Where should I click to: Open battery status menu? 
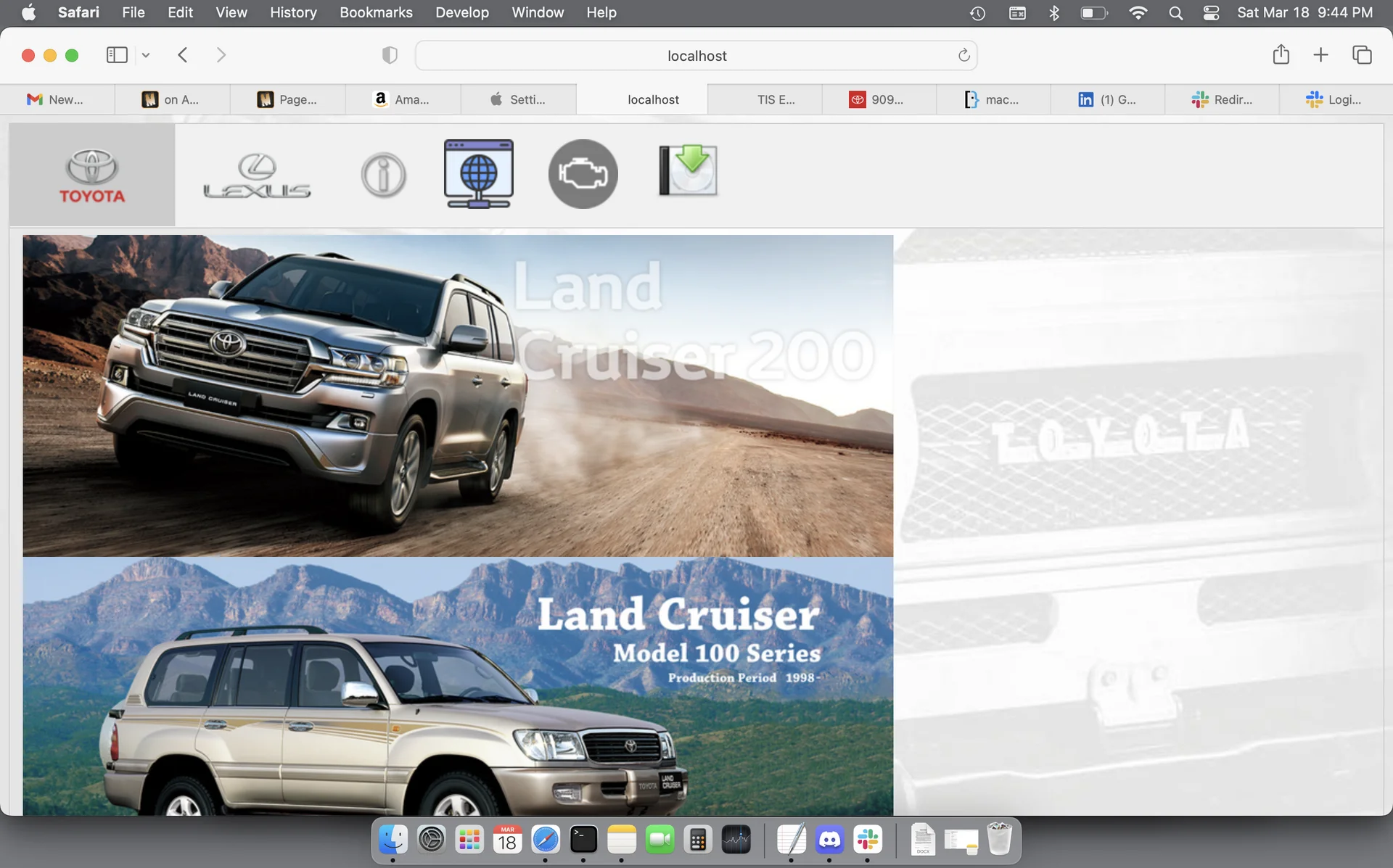pyautogui.click(x=1094, y=13)
